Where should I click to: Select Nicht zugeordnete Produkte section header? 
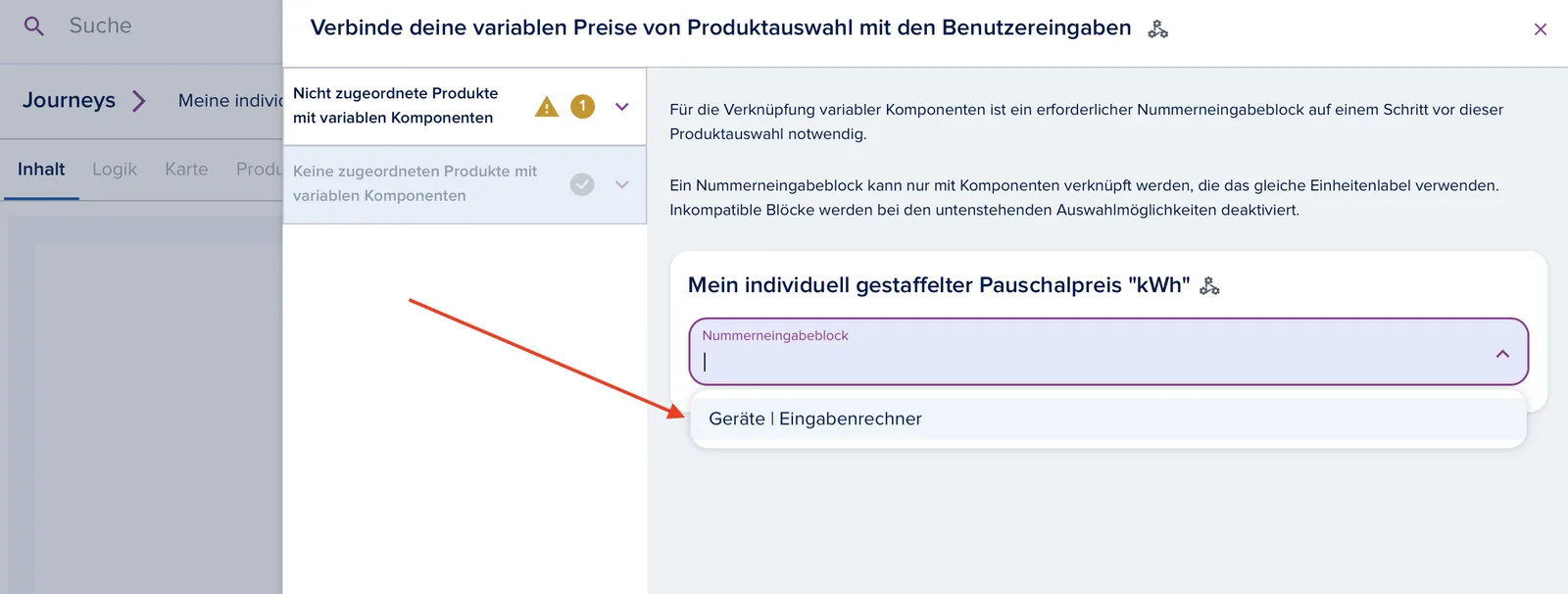(x=465, y=106)
